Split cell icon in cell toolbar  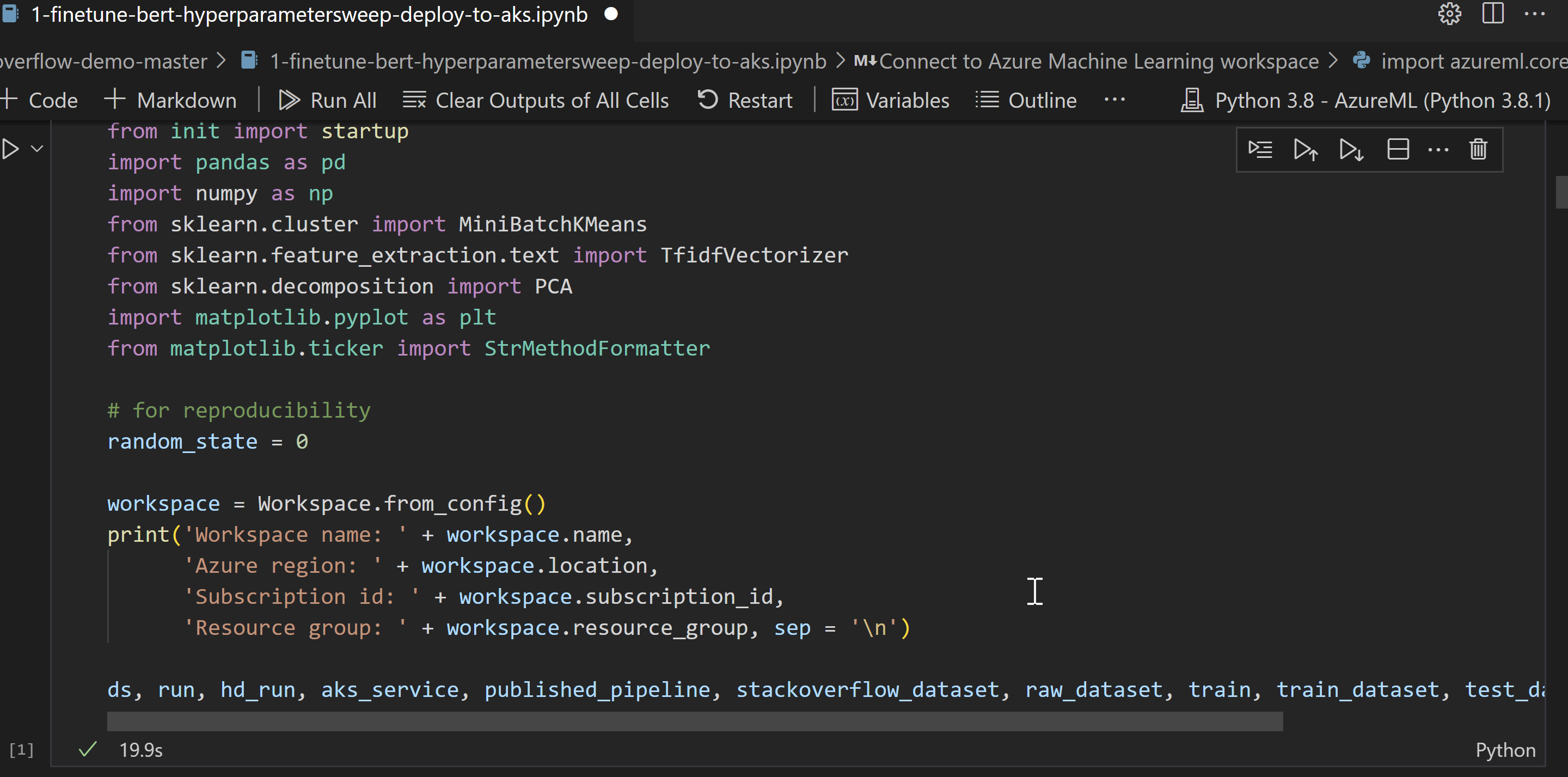pos(1398,149)
